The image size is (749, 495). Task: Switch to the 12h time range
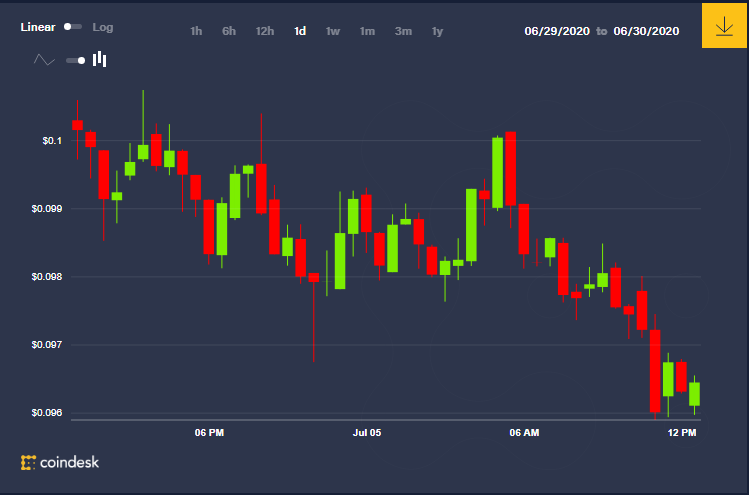click(x=265, y=31)
